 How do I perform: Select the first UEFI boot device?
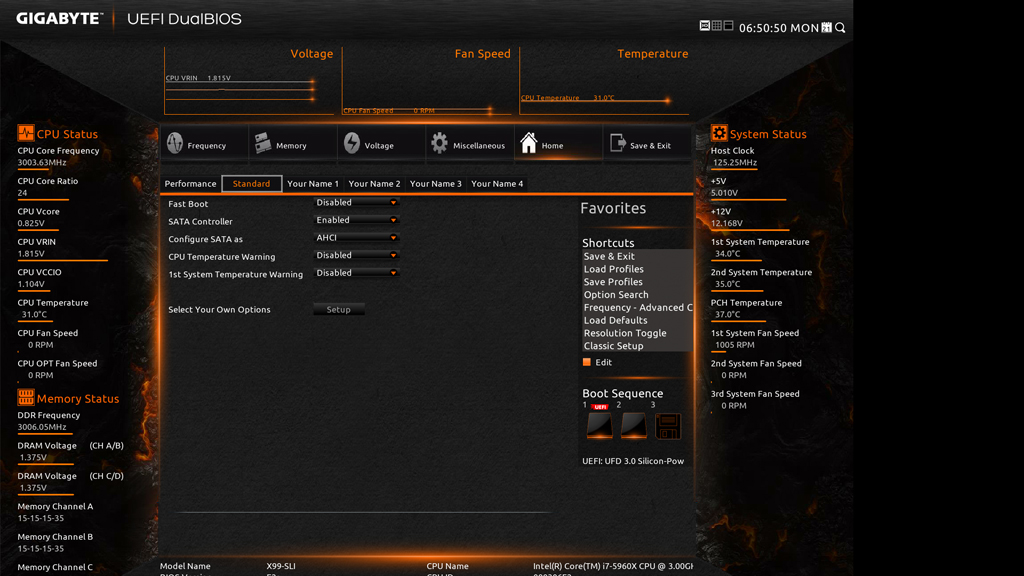pos(599,425)
